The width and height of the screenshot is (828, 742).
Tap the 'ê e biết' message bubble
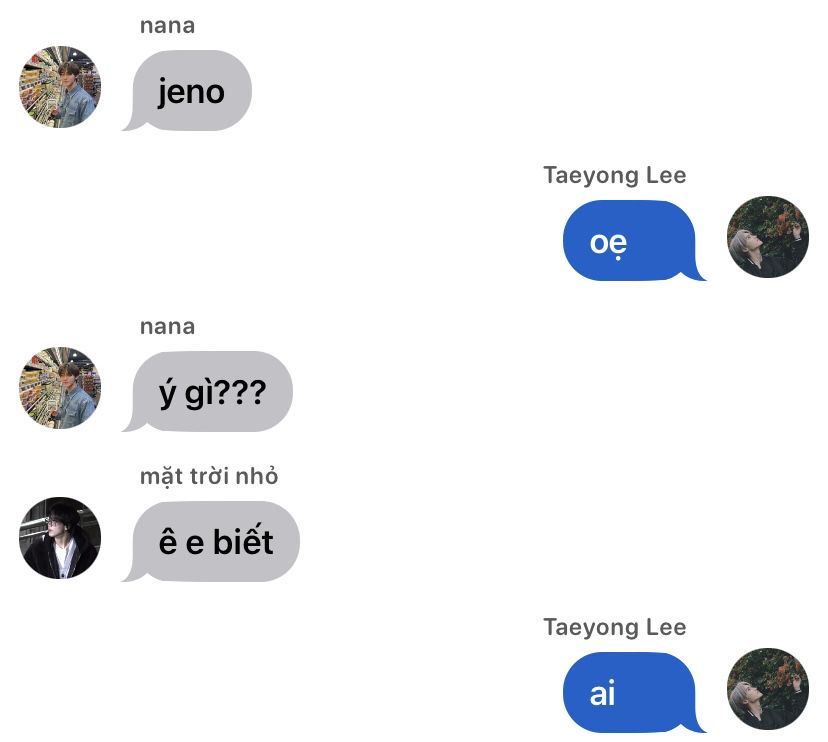(211, 542)
